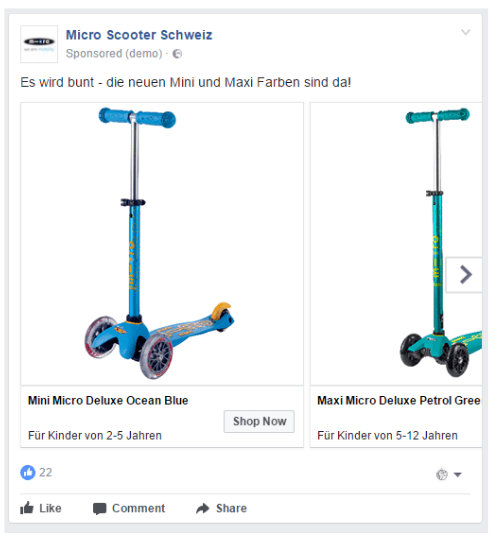Click the blue thumbs-up reaction icon
This screenshot has width=497, height=539.
pos(27,473)
